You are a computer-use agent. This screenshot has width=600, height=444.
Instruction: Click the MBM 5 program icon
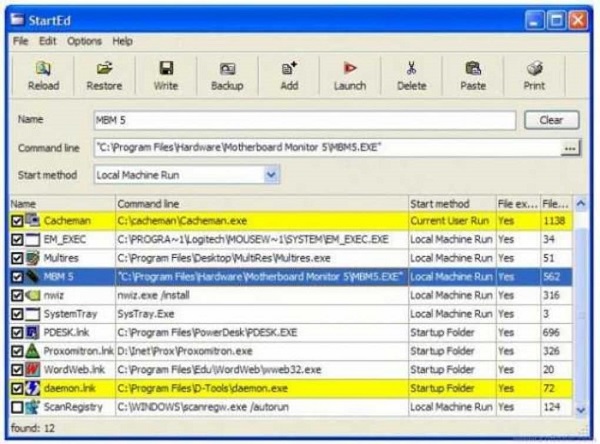(33, 276)
